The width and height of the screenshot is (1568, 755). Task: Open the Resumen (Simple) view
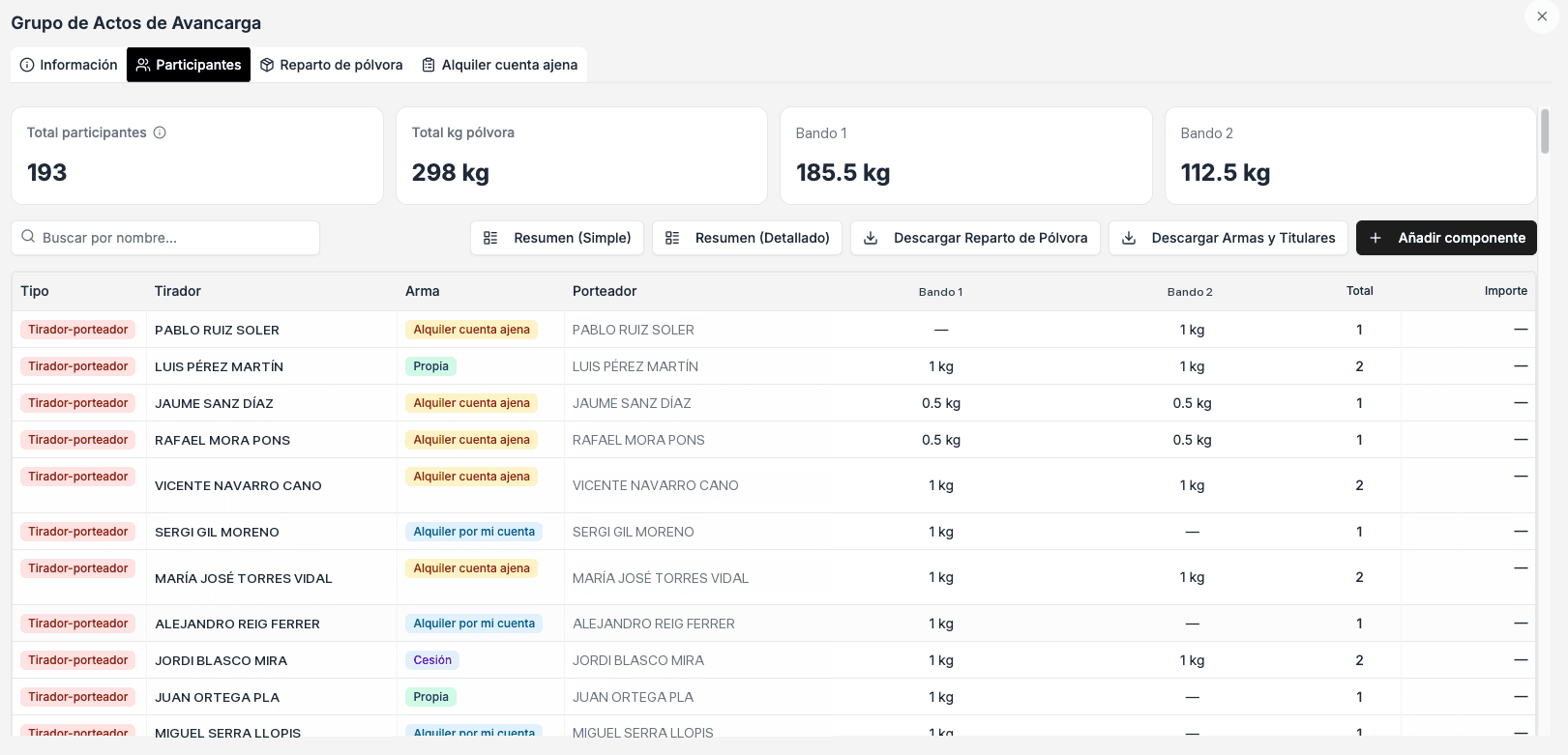click(557, 238)
